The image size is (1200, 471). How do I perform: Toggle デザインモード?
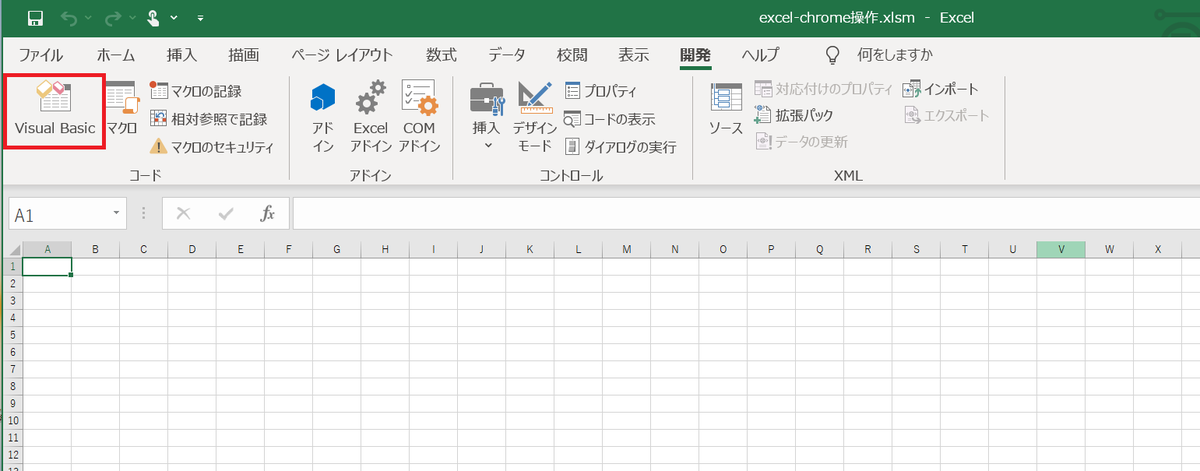point(535,116)
